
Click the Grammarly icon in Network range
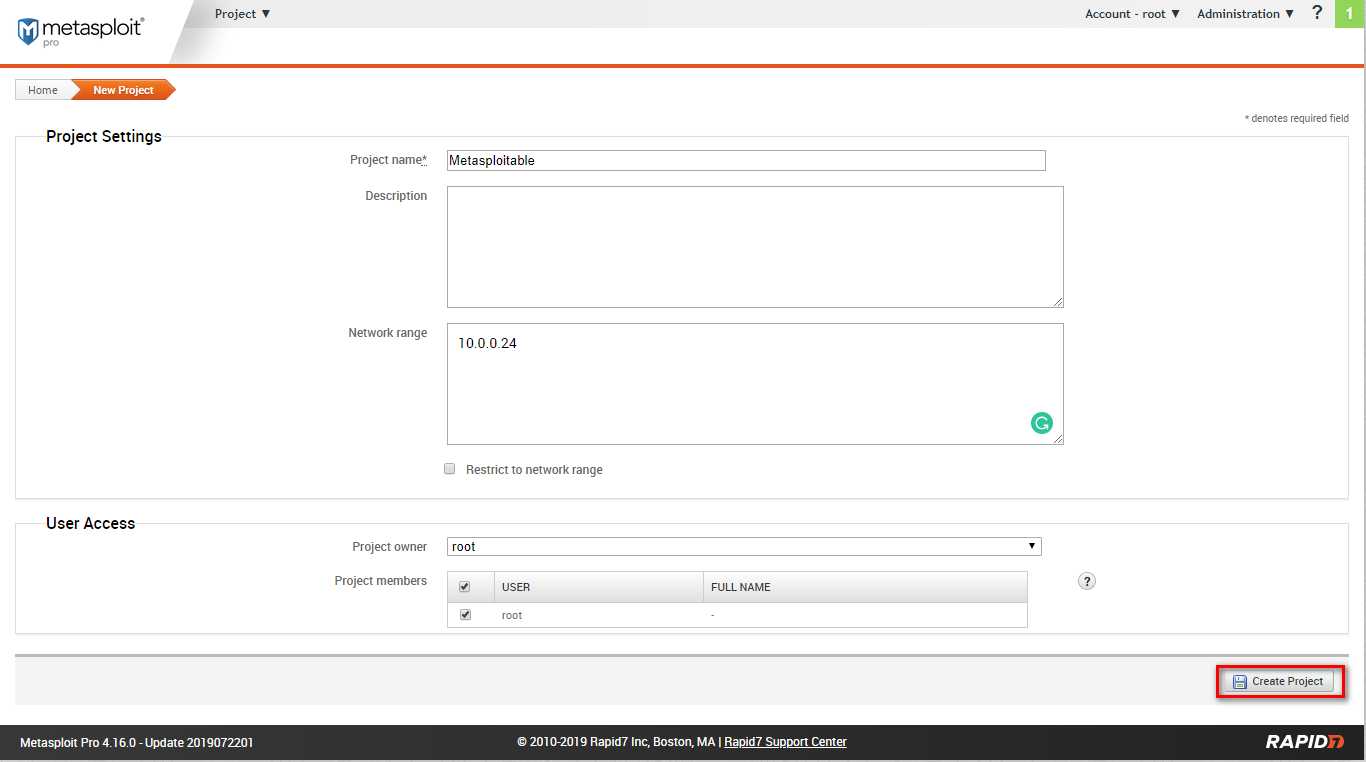coord(1042,423)
